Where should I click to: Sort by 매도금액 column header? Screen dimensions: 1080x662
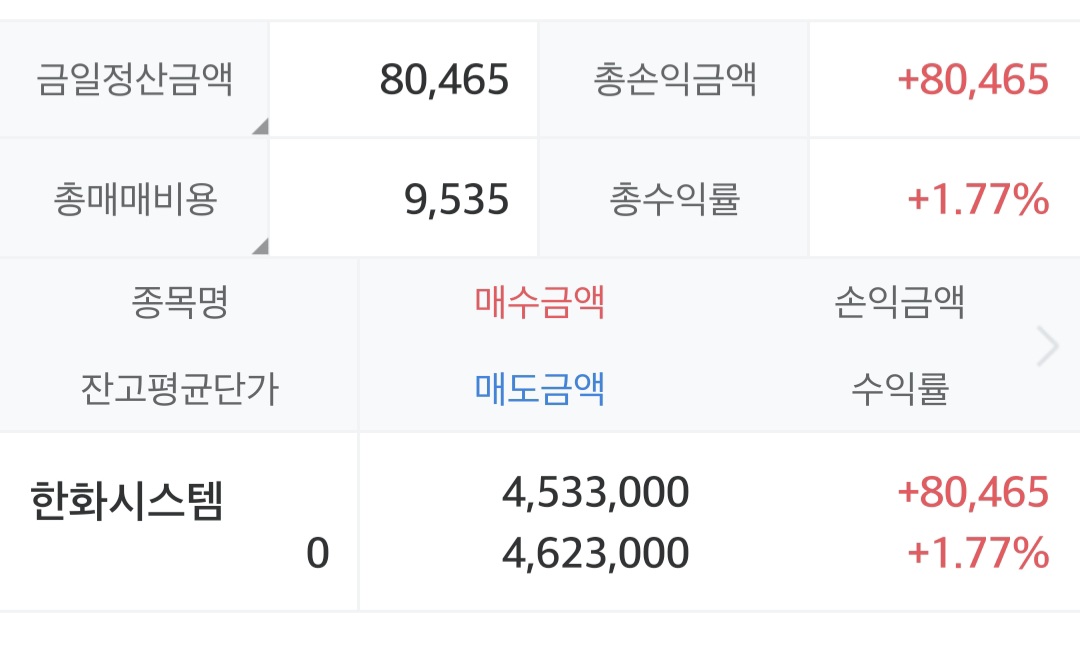click(x=539, y=389)
